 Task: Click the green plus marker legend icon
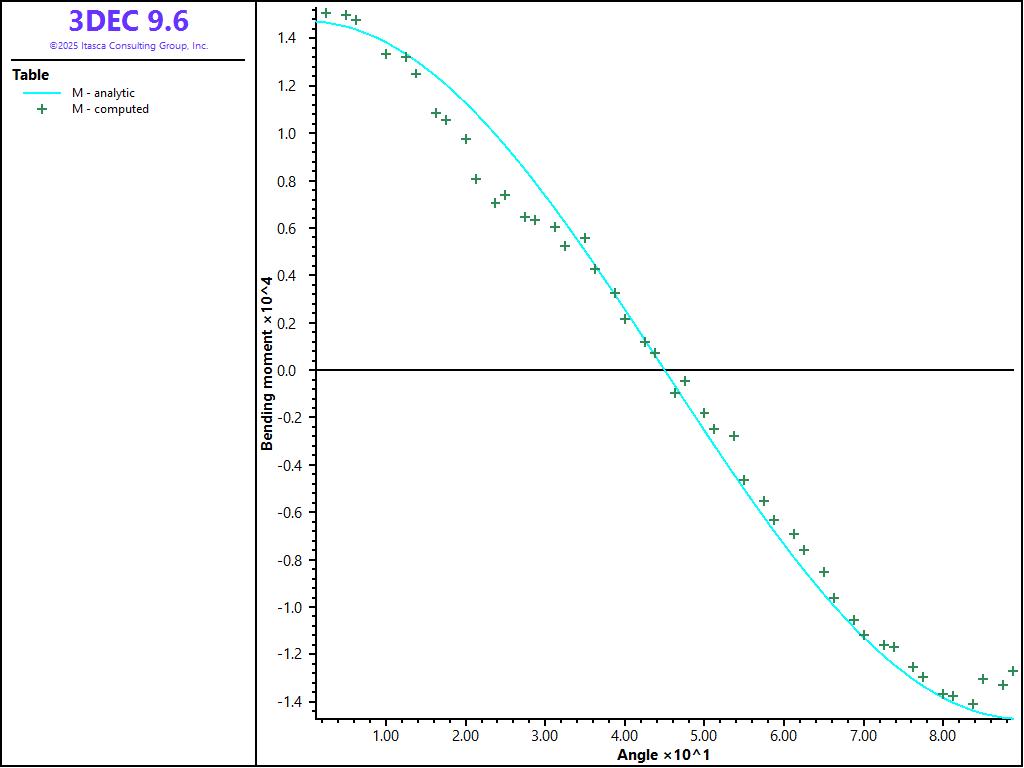(x=42, y=109)
